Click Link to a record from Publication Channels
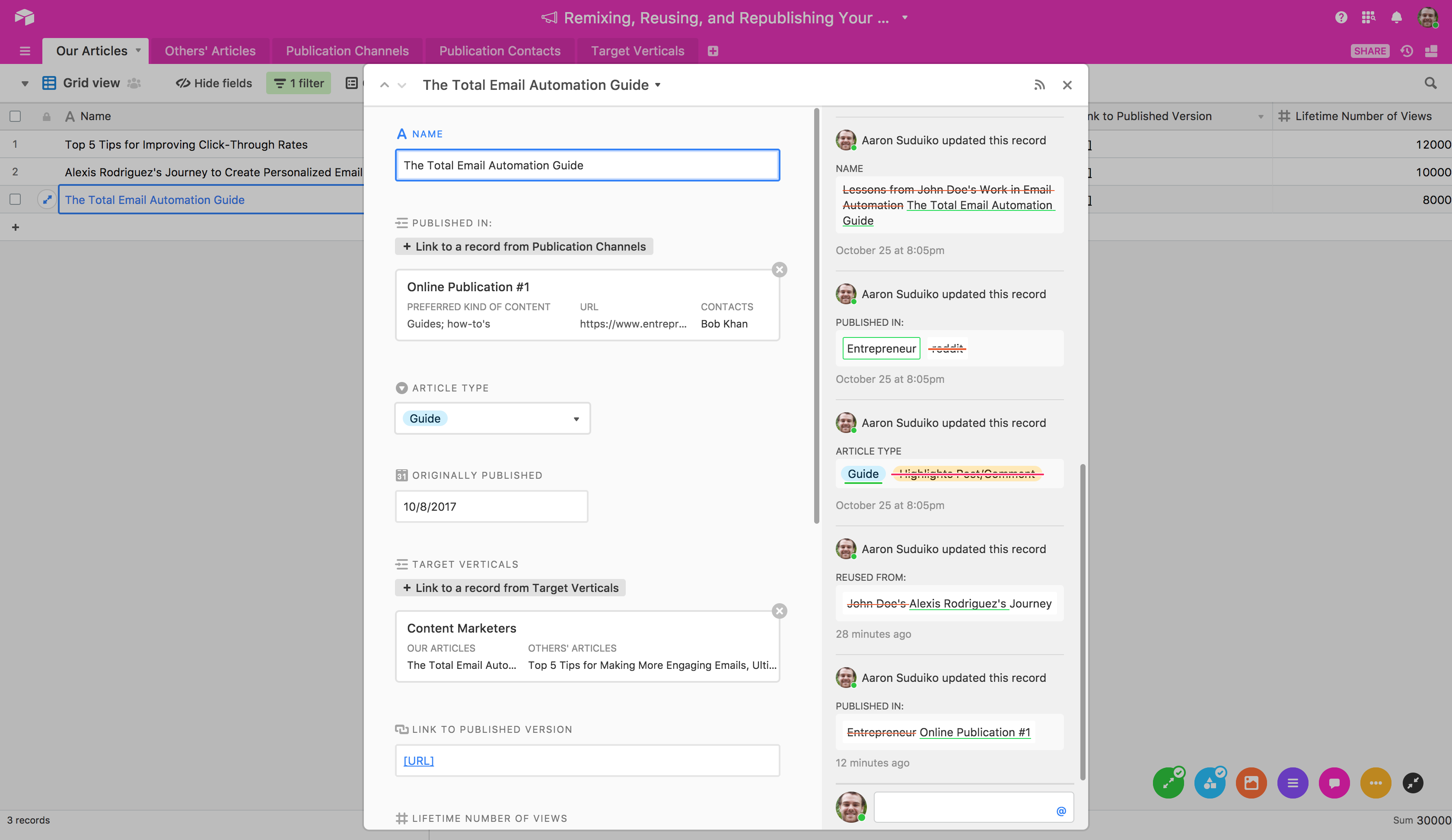1452x840 pixels. tap(524, 247)
